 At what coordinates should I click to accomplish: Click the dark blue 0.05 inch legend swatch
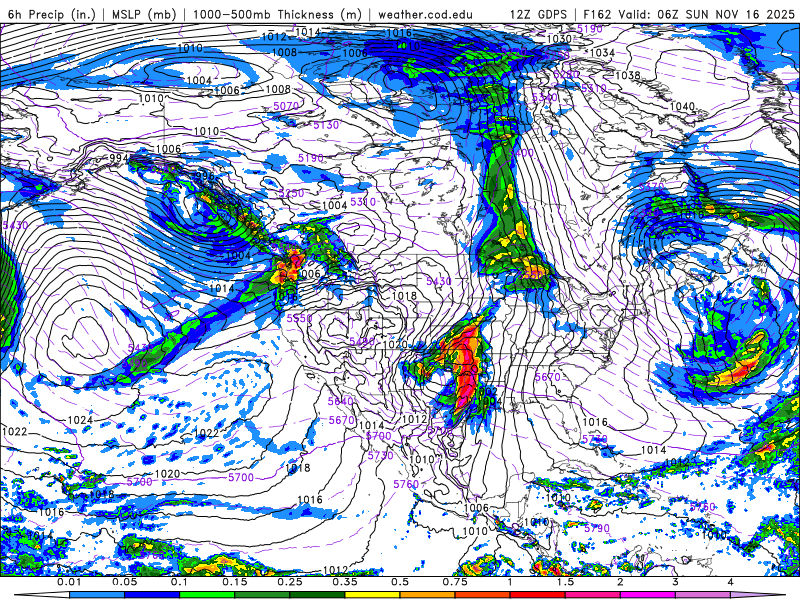(x=152, y=595)
